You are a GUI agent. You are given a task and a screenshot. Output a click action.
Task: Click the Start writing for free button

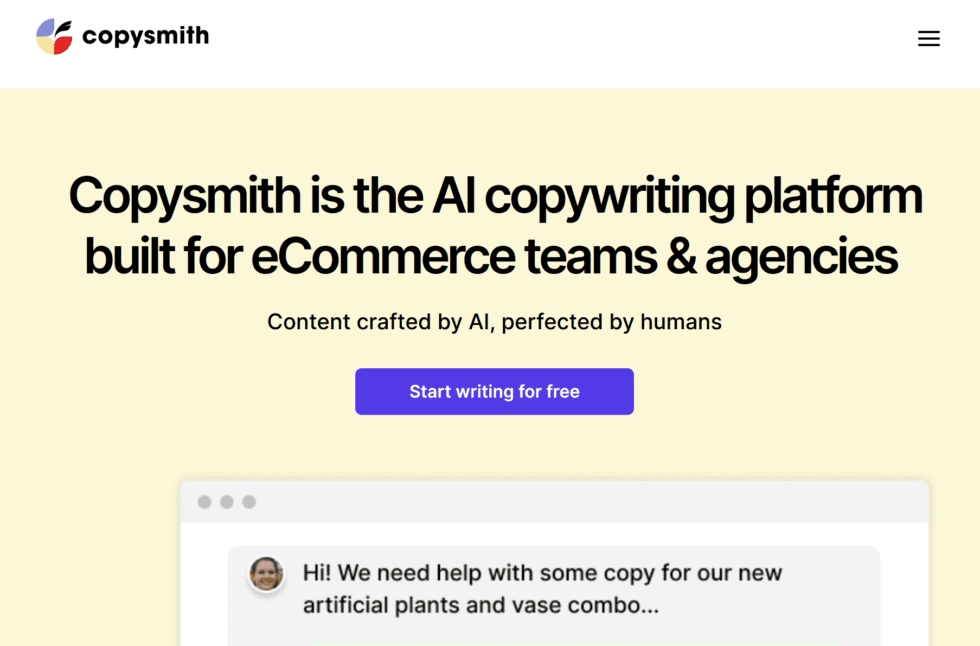coord(494,391)
